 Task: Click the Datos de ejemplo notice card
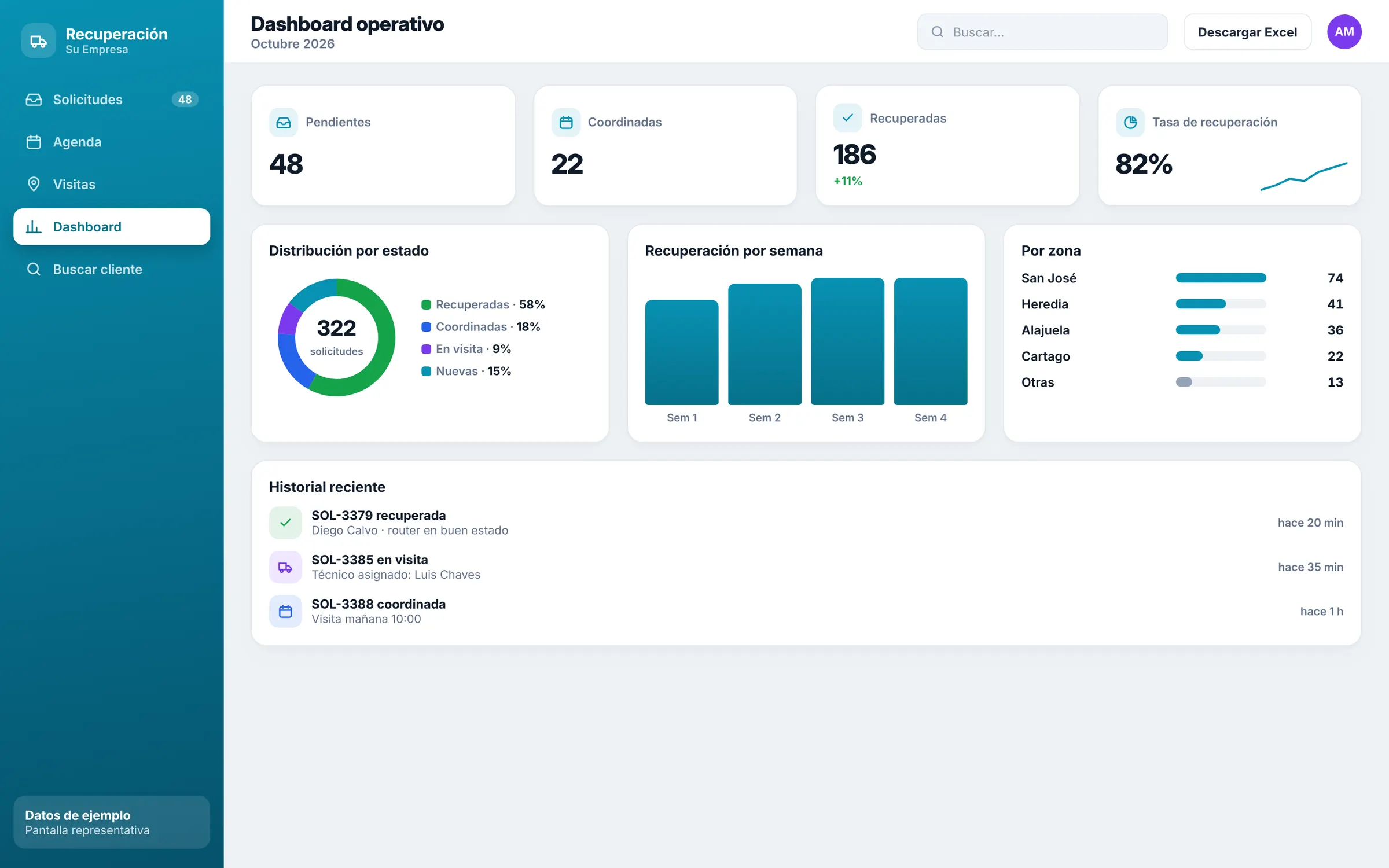pos(112,822)
